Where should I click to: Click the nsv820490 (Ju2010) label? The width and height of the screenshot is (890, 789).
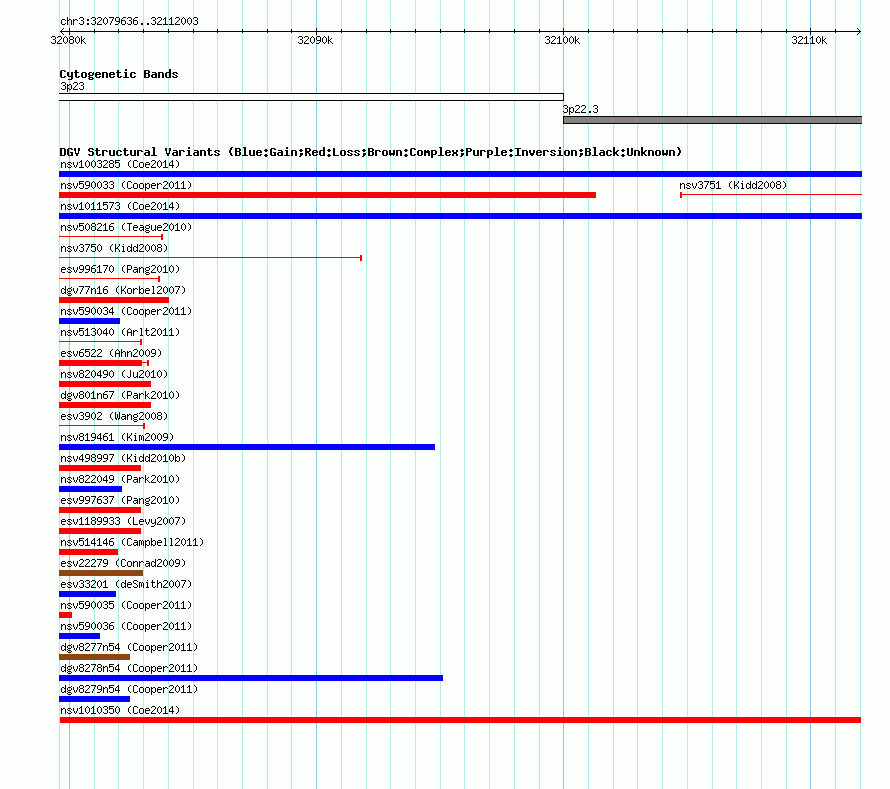(114, 374)
